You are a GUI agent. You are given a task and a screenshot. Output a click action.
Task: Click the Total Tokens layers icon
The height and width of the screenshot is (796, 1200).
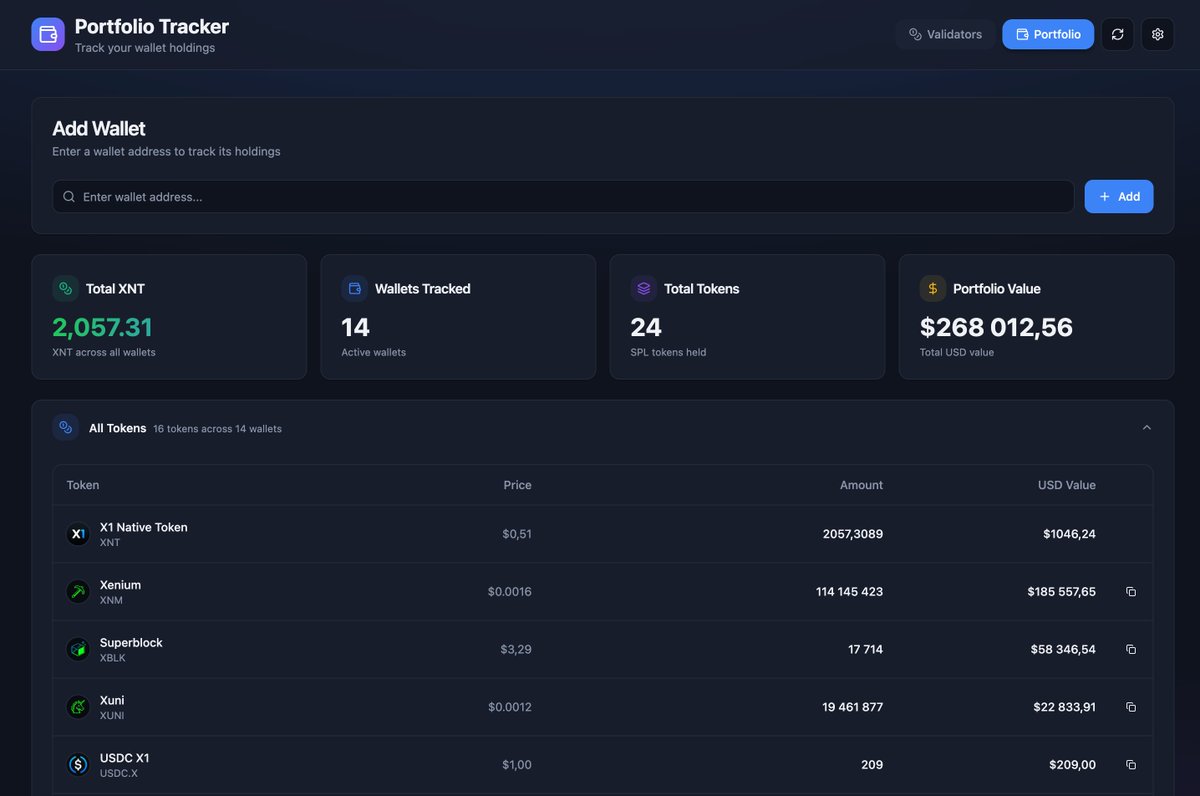point(643,288)
